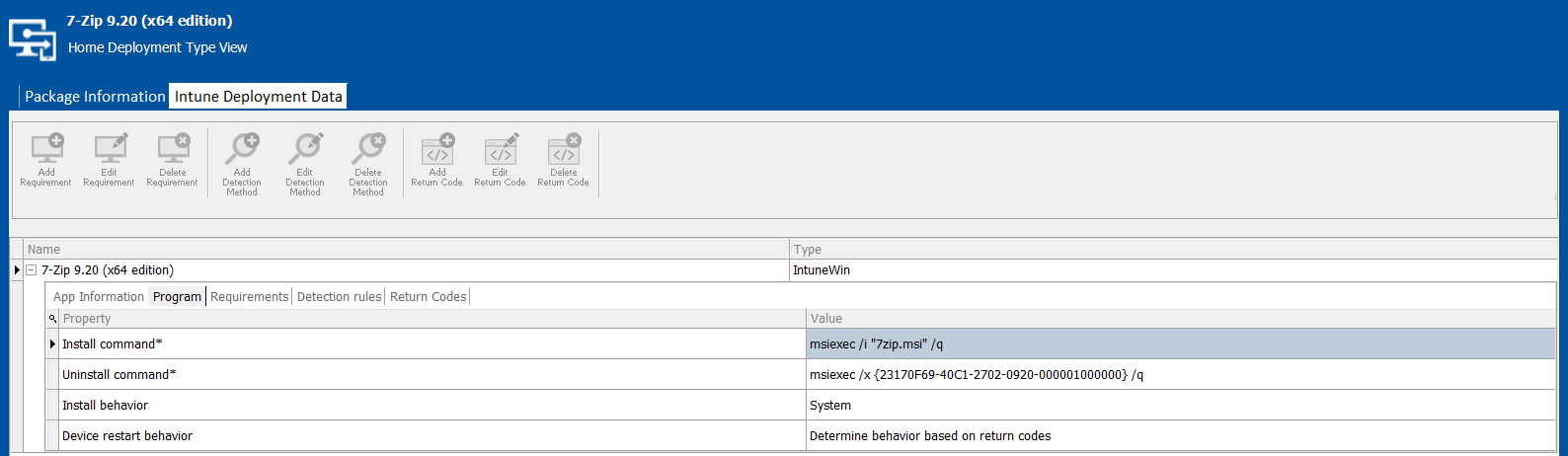Click the Add Return Code icon
The width and height of the screenshot is (1568, 456).
[437, 160]
